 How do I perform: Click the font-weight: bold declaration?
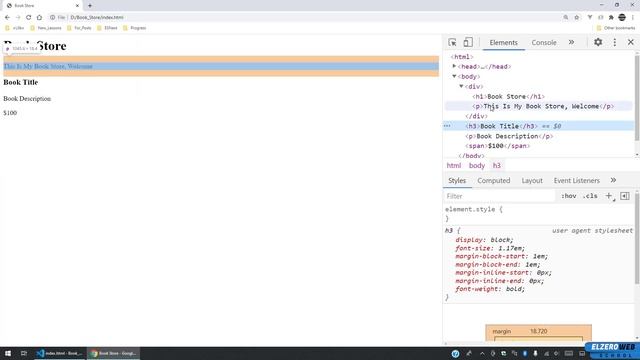point(490,289)
